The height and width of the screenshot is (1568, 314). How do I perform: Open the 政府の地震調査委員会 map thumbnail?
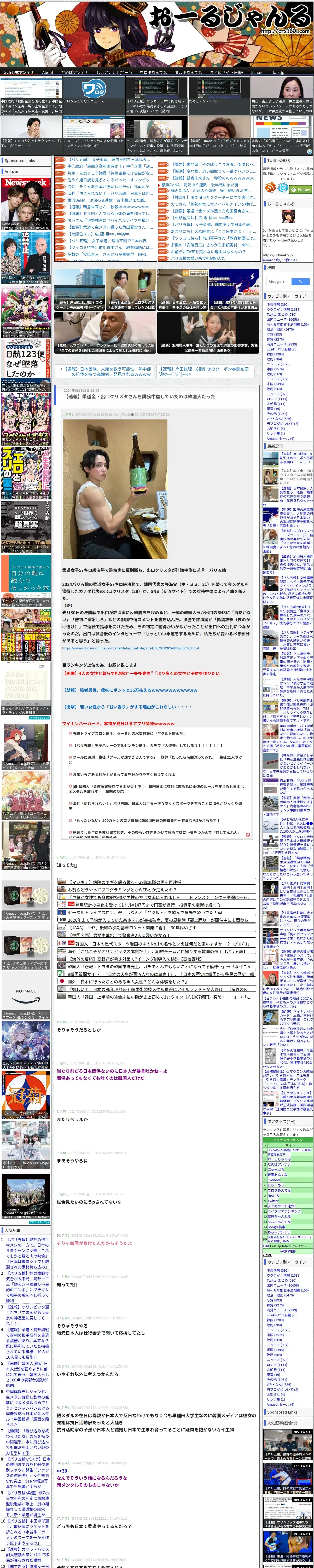(234, 290)
